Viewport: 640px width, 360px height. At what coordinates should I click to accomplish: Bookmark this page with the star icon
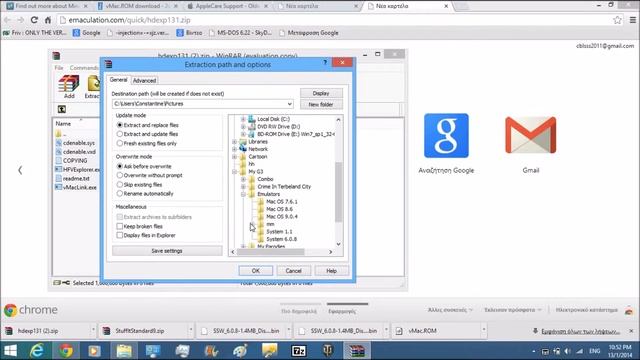617,20
